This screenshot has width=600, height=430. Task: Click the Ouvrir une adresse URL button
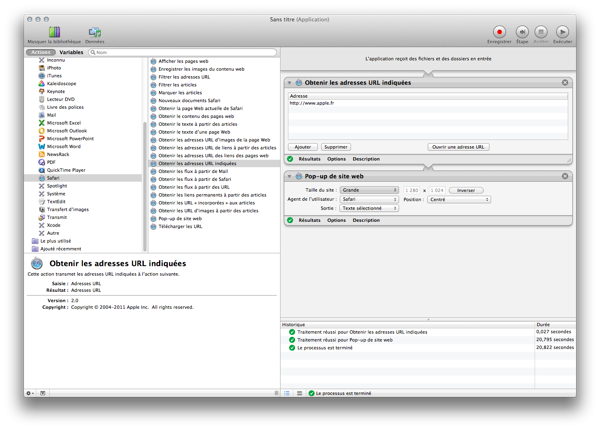458,146
